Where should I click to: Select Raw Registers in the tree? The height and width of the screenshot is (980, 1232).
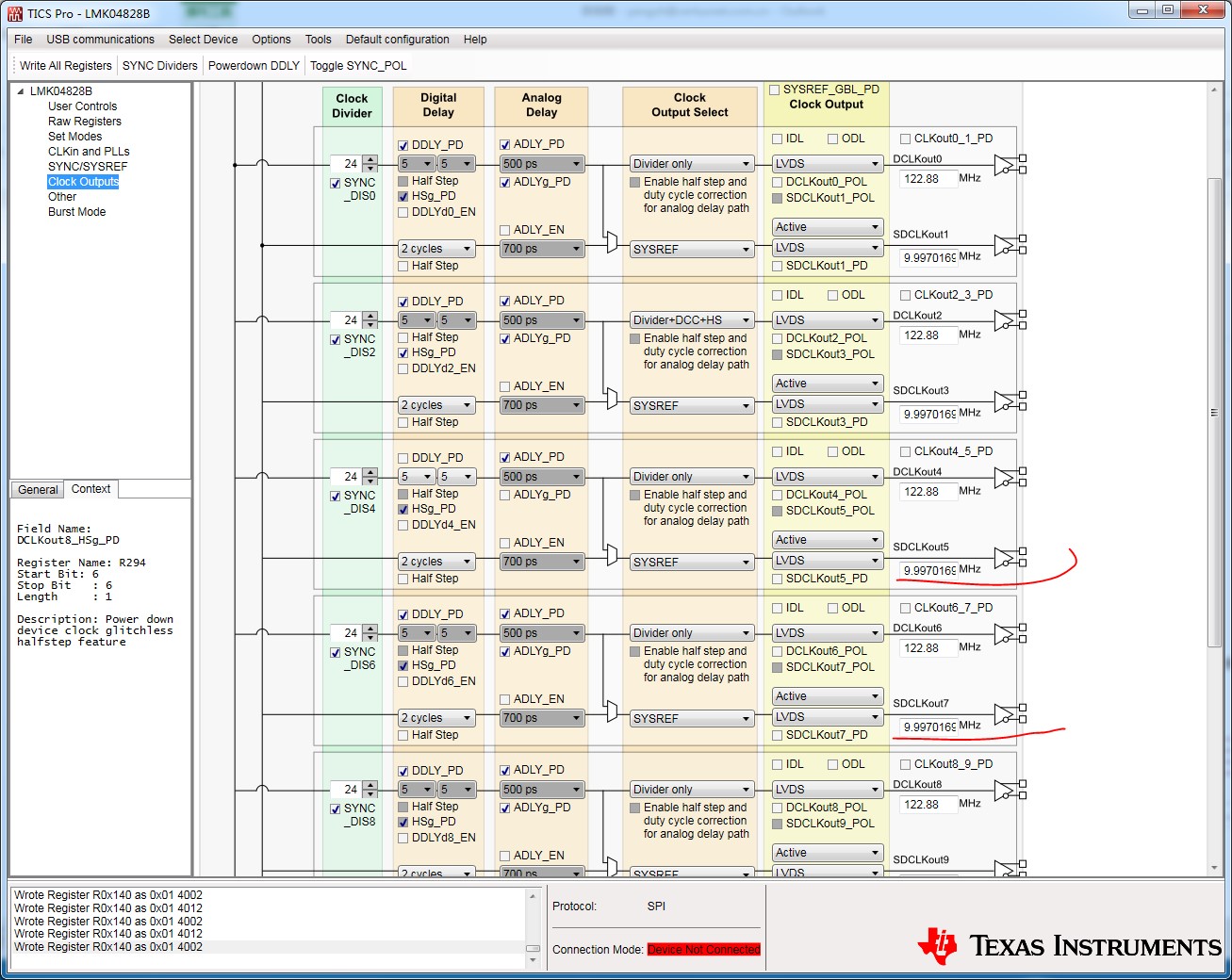point(85,122)
